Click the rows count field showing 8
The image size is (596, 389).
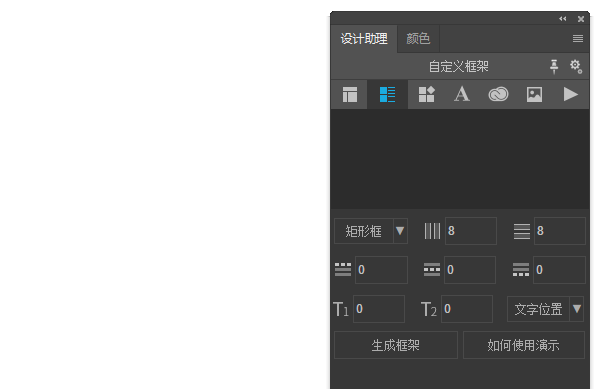(x=560, y=231)
